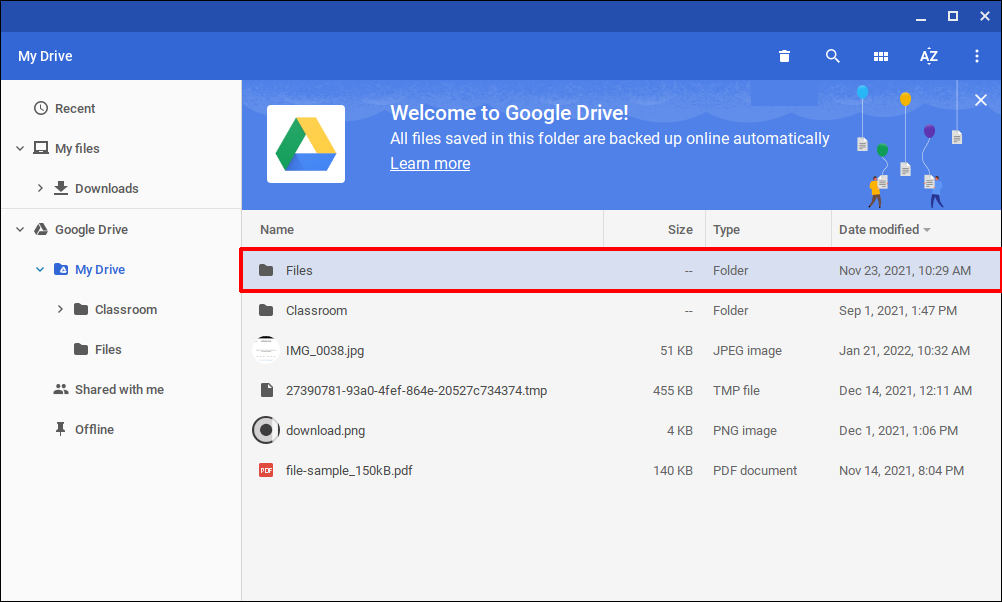This screenshot has height=602, width=1002.
Task: Select the Files folder row in list
Action: pos(620,270)
